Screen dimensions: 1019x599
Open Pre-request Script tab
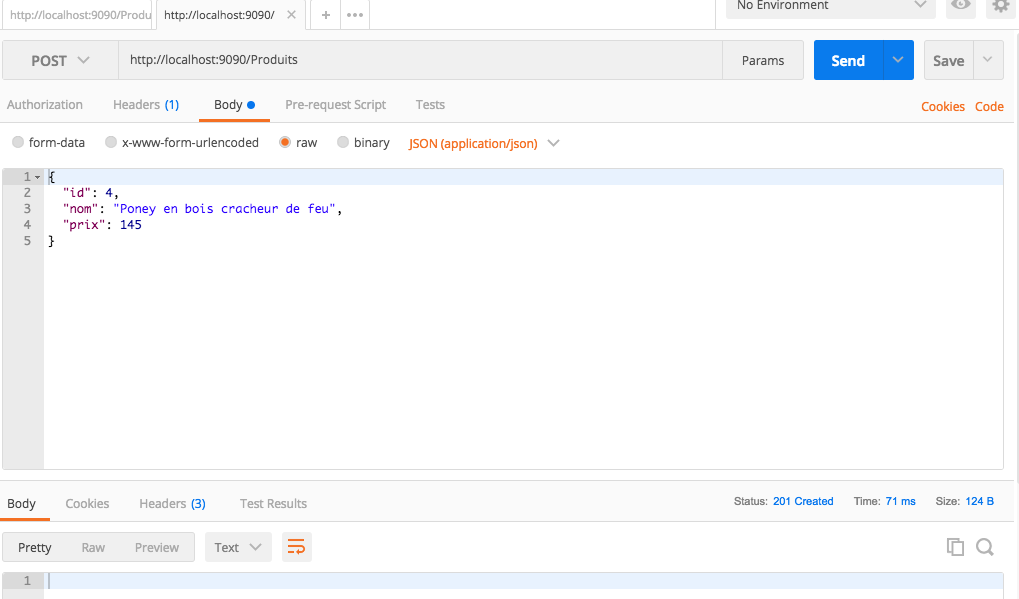pos(335,105)
